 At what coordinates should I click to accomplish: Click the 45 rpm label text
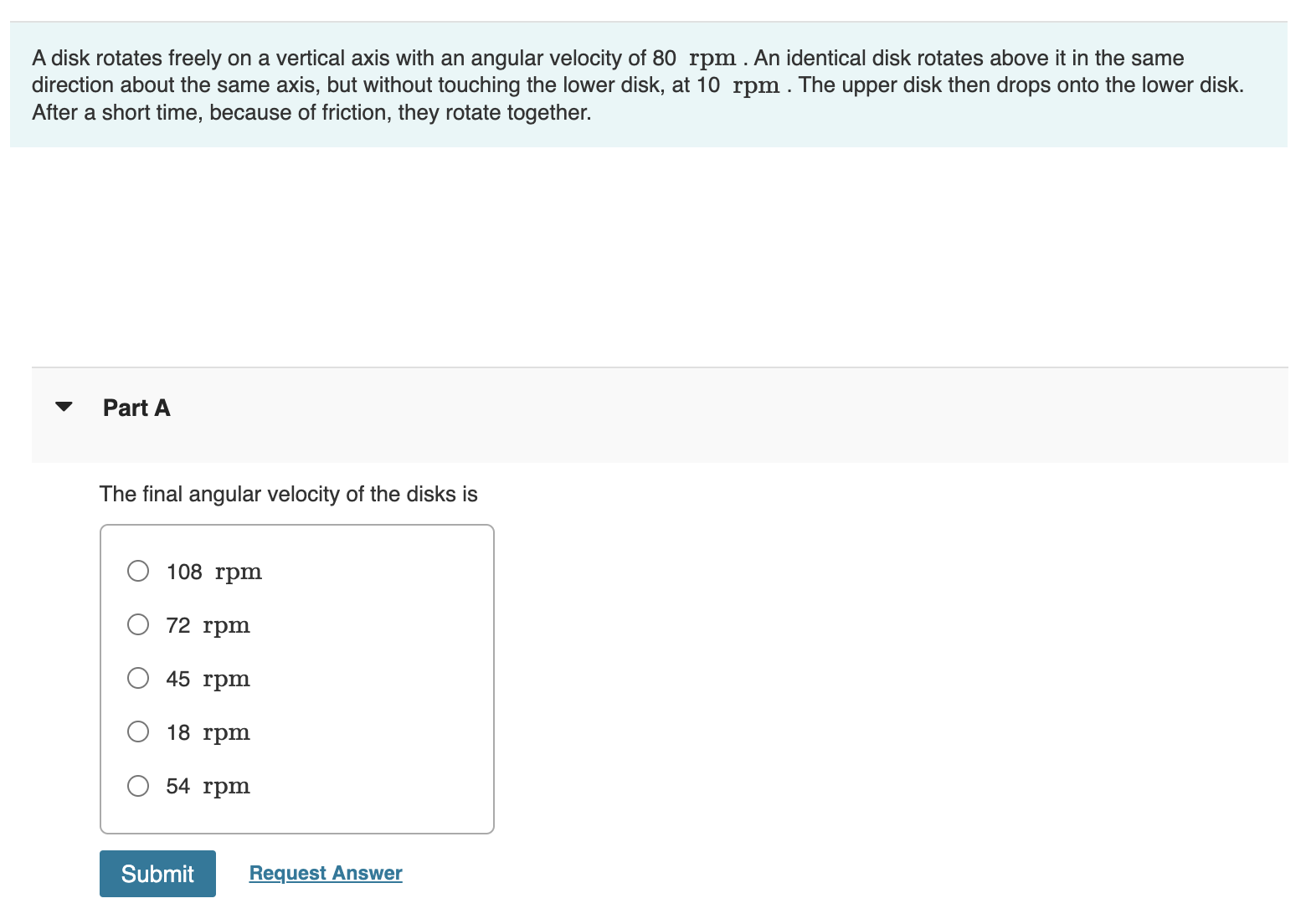pyautogui.click(x=208, y=678)
